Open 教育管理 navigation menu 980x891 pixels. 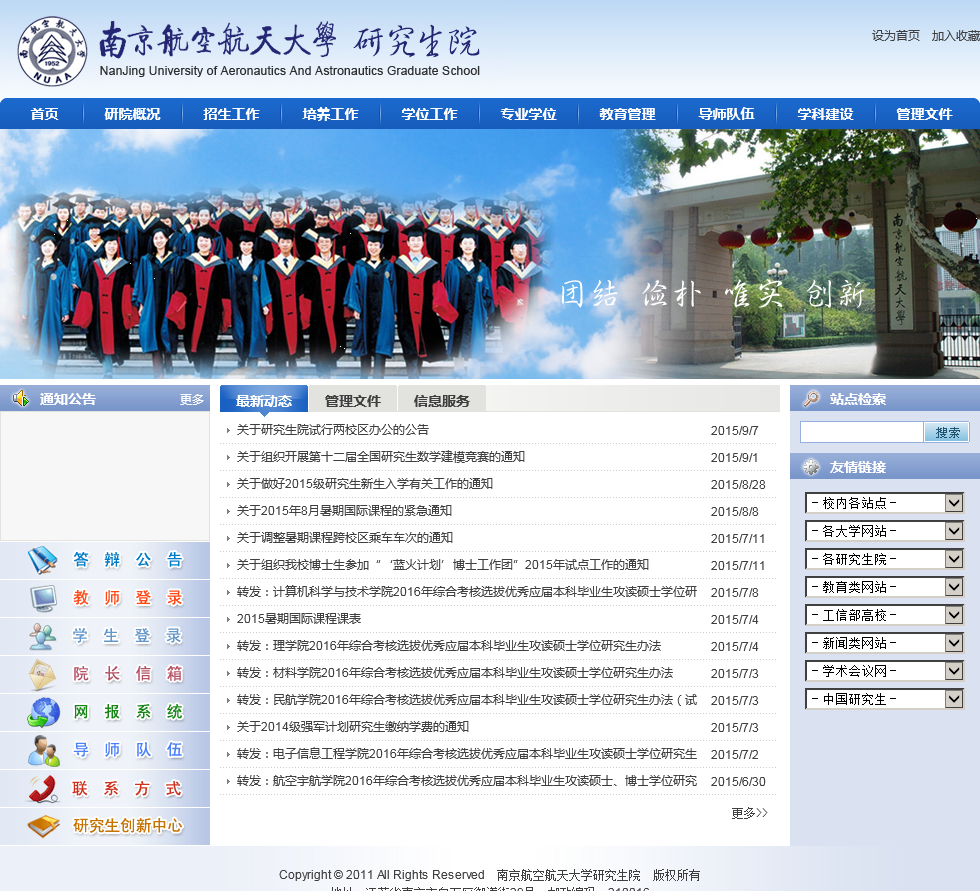tap(628, 114)
